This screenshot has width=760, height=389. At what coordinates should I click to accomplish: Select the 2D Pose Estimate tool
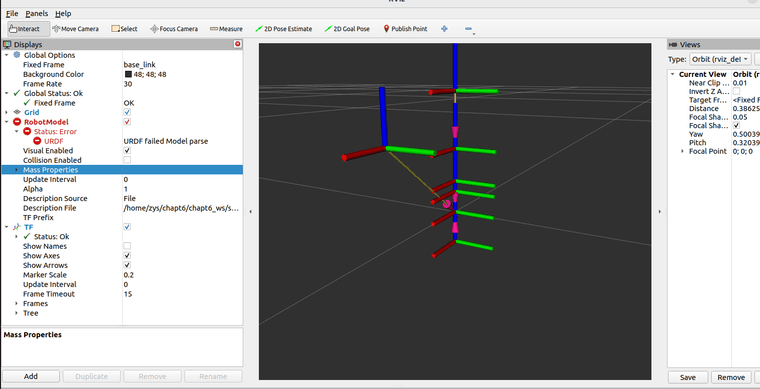pyautogui.click(x=284, y=29)
